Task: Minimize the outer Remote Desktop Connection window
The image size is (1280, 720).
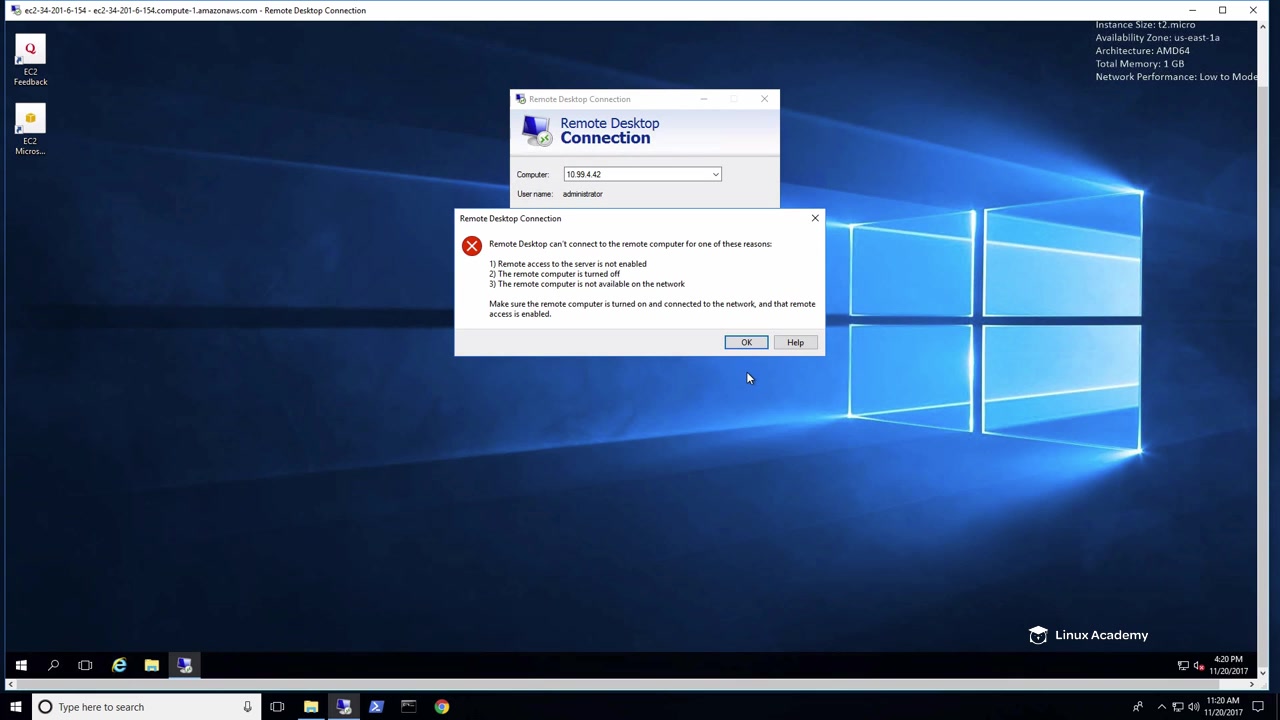Action: [x=1192, y=10]
